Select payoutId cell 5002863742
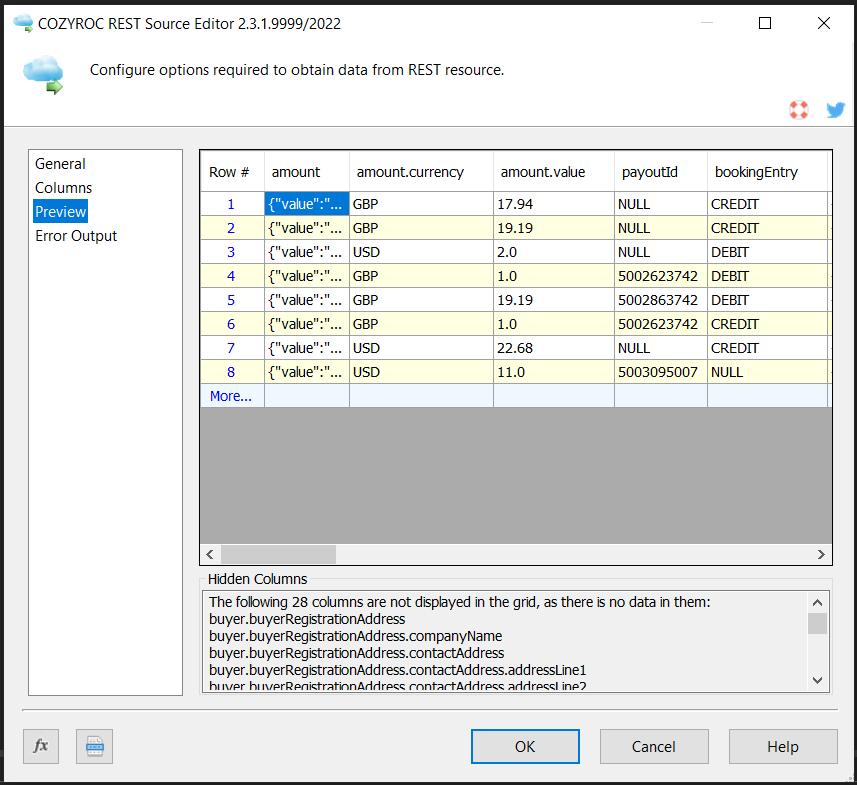Image resolution: width=857 pixels, height=785 pixels. pyautogui.click(x=660, y=300)
